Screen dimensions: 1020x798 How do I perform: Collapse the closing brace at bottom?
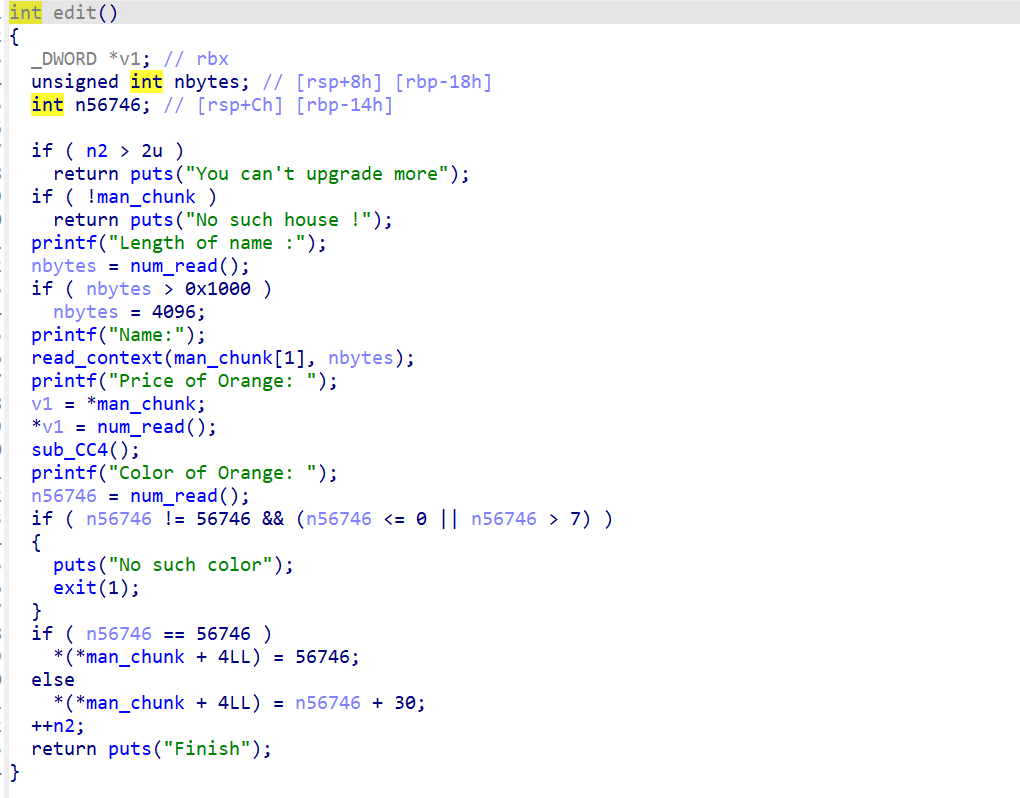[14, 771]
